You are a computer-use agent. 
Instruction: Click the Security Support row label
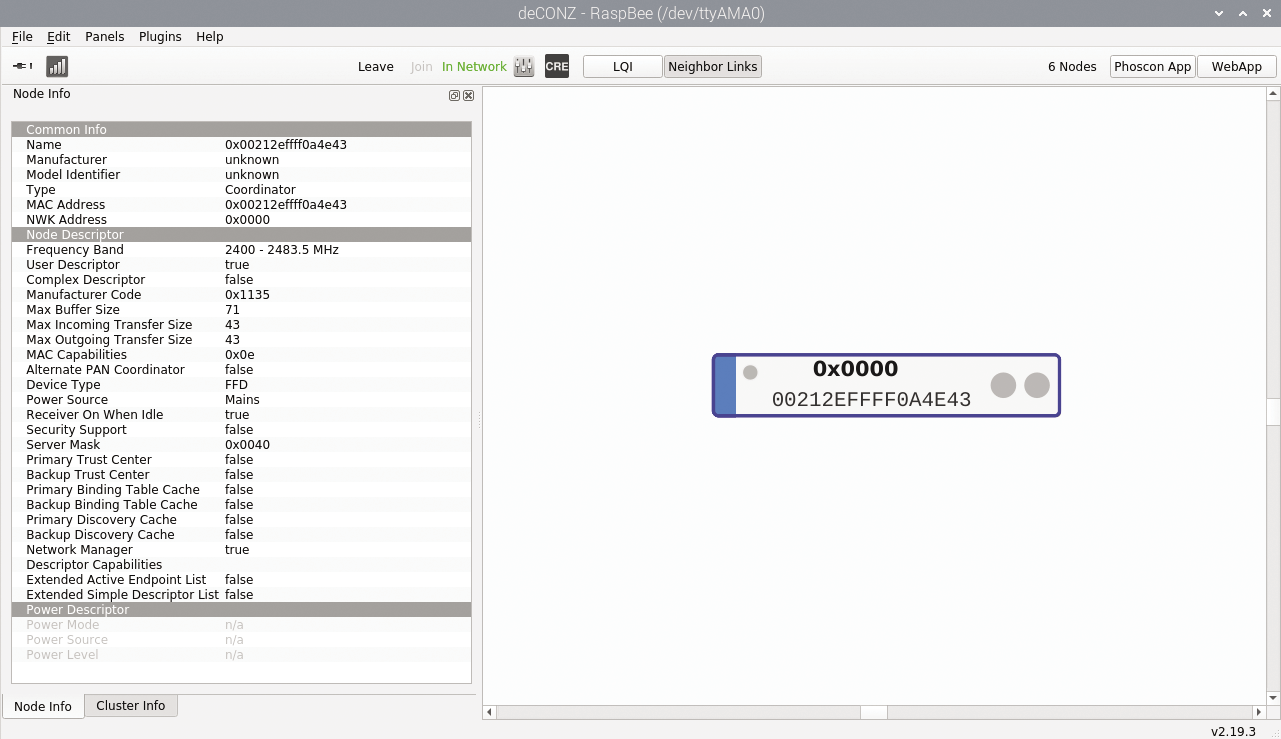click(76, 430)
